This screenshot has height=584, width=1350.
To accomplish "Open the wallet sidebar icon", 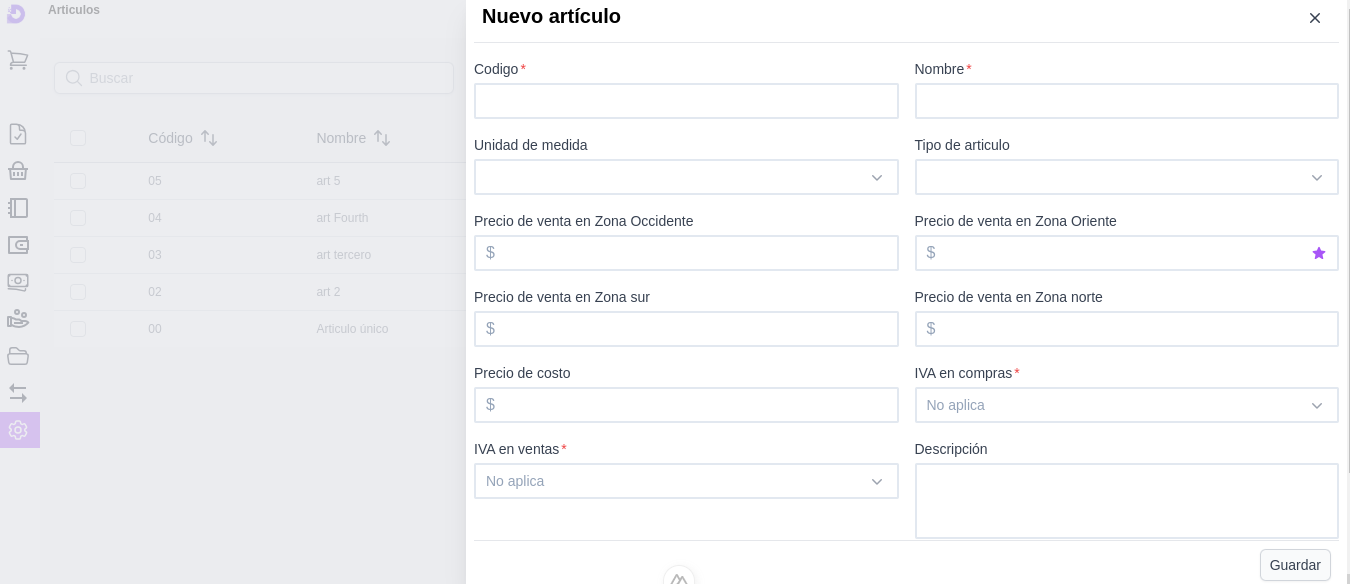I will tap(17, 245).
